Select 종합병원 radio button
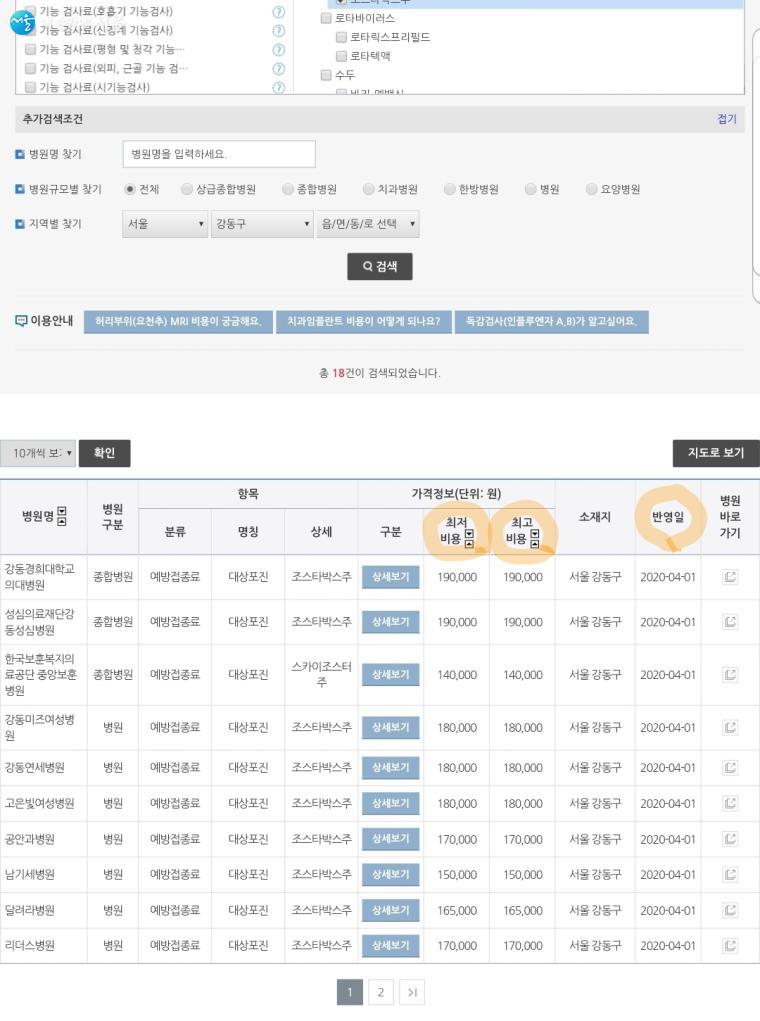This screenshot has height=1021, width=760. tap(288, 189)
